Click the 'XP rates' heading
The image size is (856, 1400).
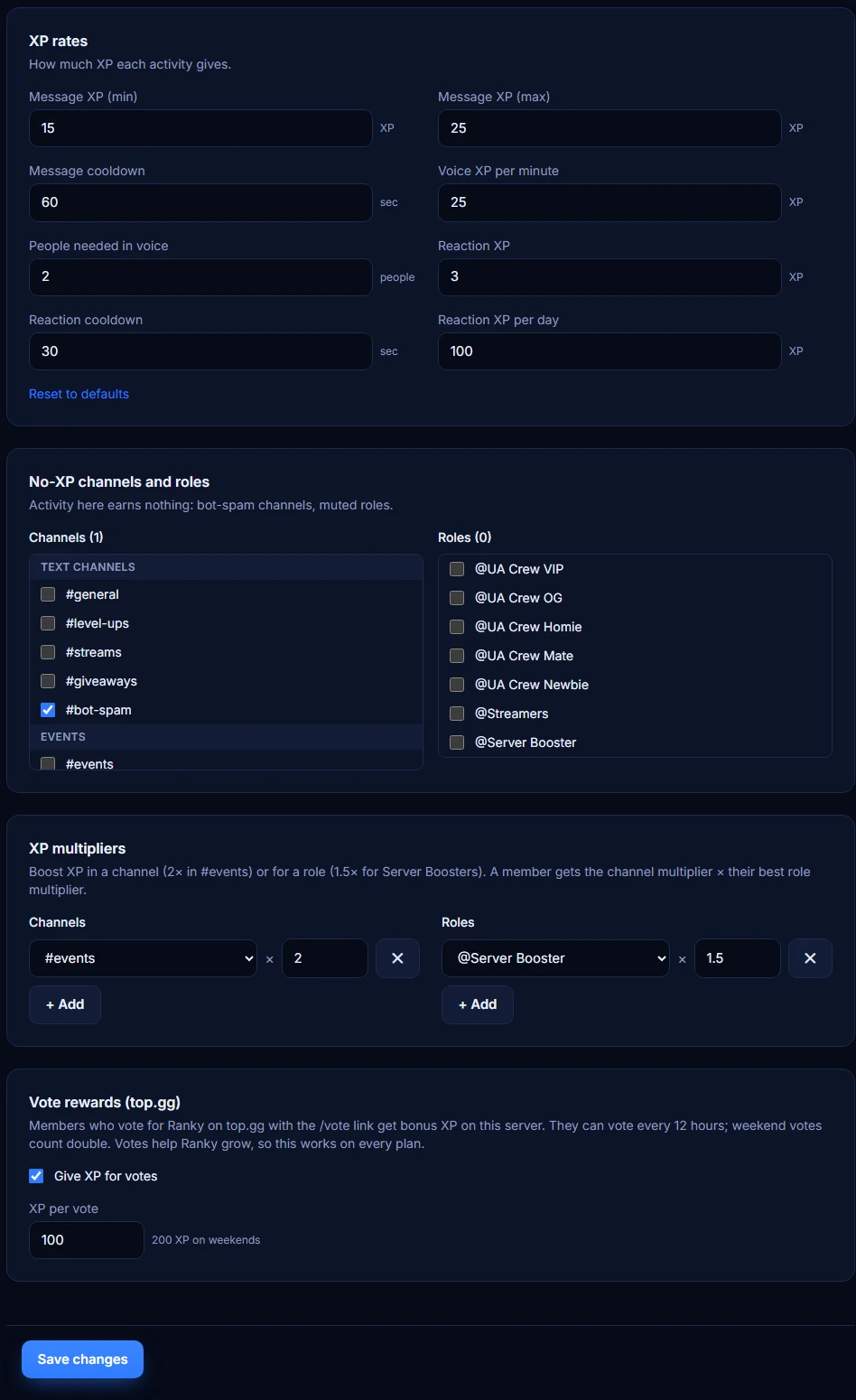(58, 41)
